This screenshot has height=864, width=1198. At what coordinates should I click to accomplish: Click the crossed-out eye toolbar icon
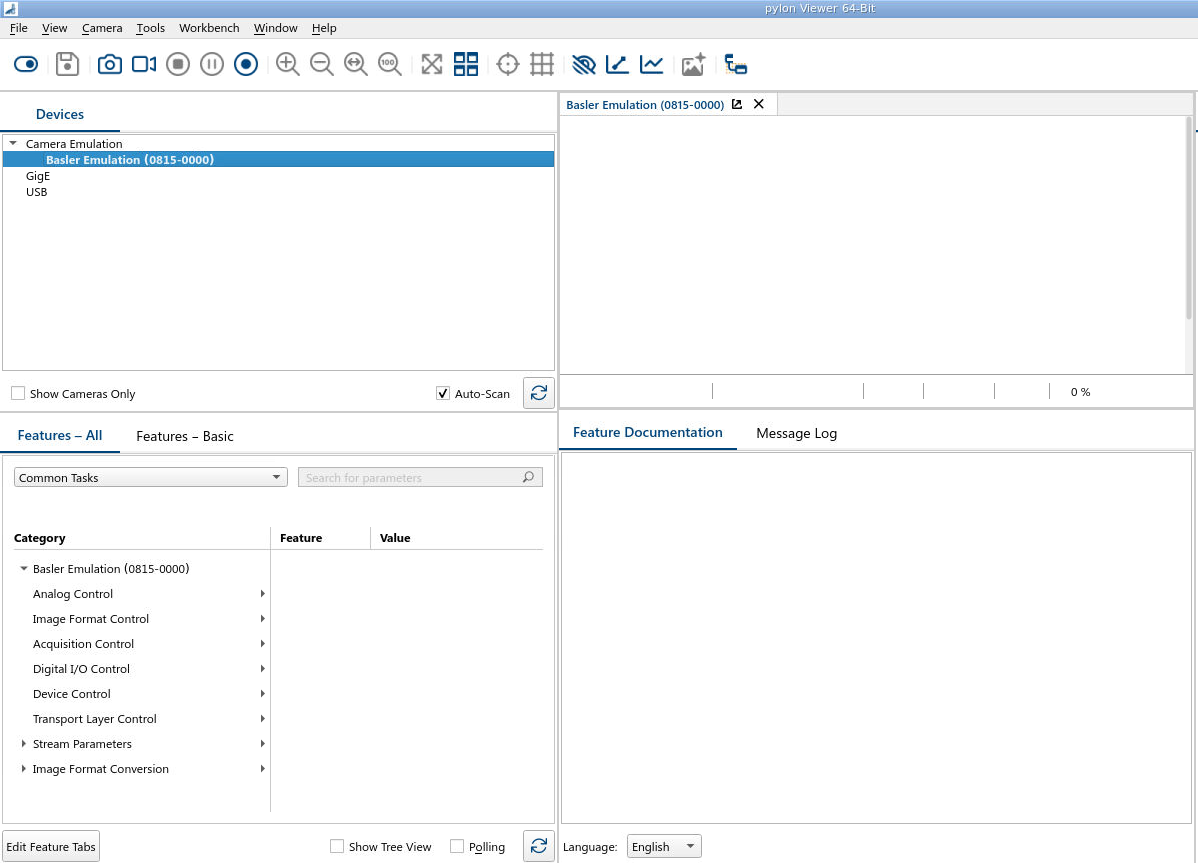click(584, 64)
